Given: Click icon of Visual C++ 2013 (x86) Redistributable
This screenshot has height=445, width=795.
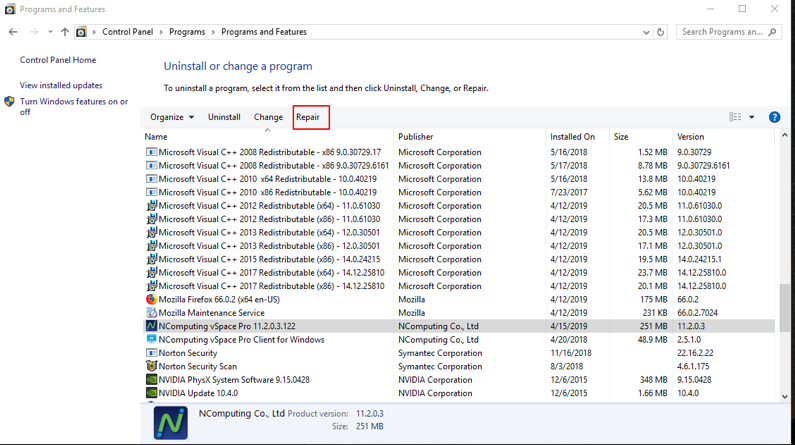Looking at the screenshot, I should pyautogui.click(x=151, y=246).
